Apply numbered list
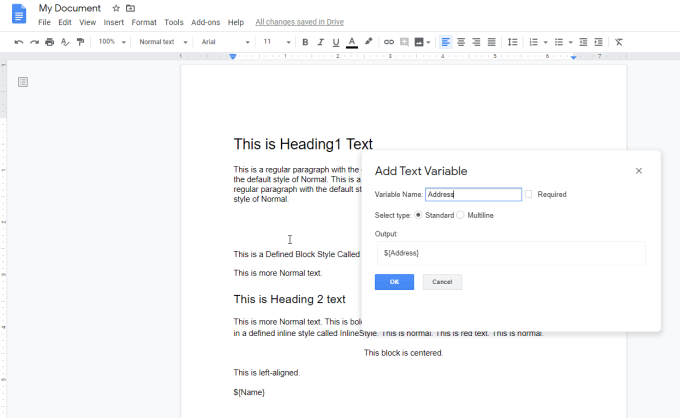 click(x=533, y=42)
